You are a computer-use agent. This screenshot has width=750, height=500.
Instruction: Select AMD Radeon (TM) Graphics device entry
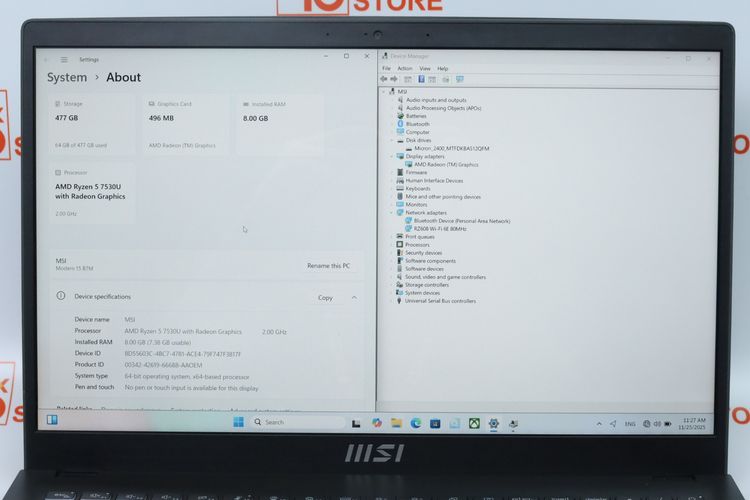coord(446,165)
